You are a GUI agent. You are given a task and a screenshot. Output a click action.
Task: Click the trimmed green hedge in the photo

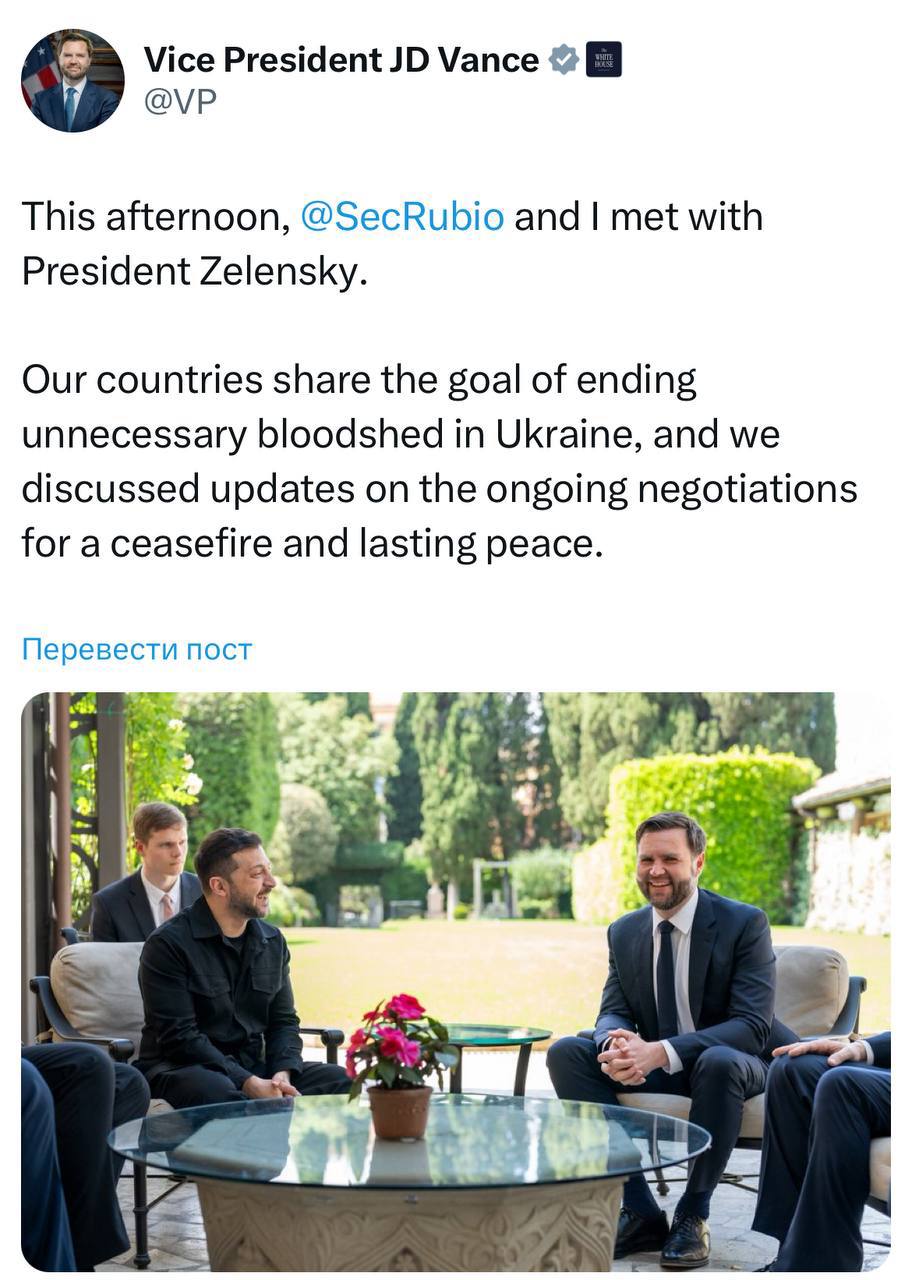[x=715, y=820]
